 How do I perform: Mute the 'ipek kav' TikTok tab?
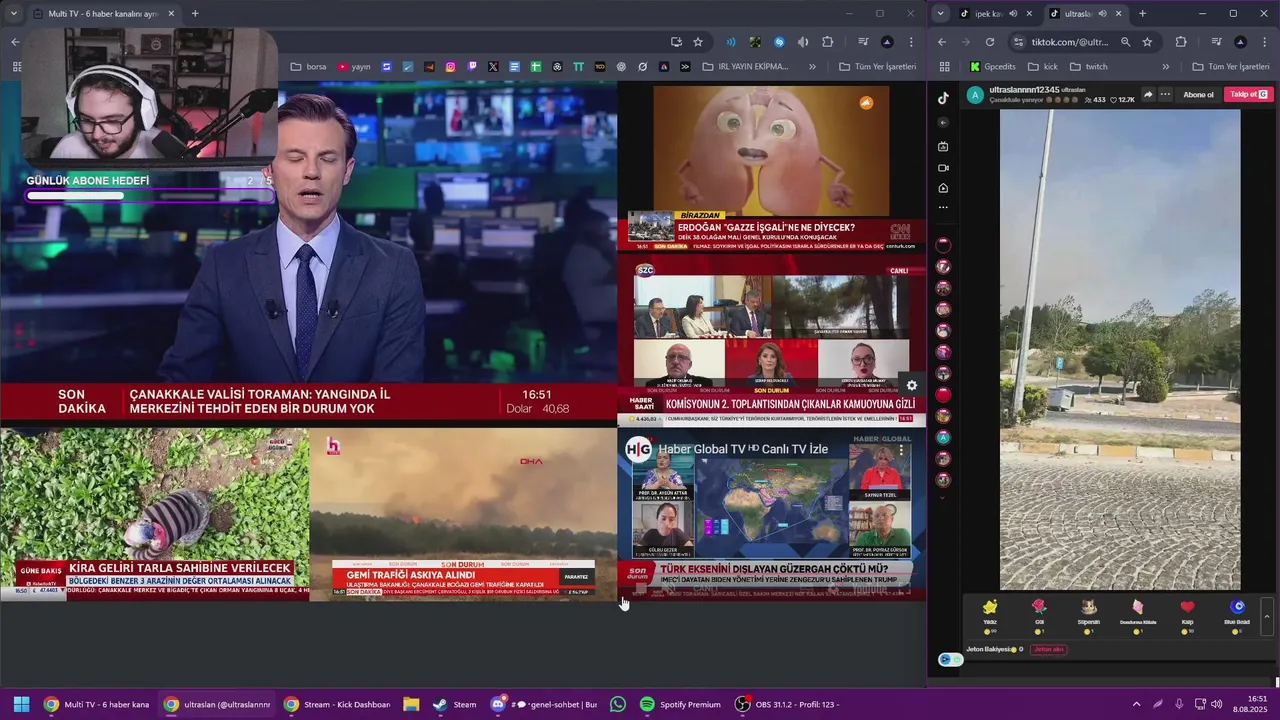(1013, 14)
